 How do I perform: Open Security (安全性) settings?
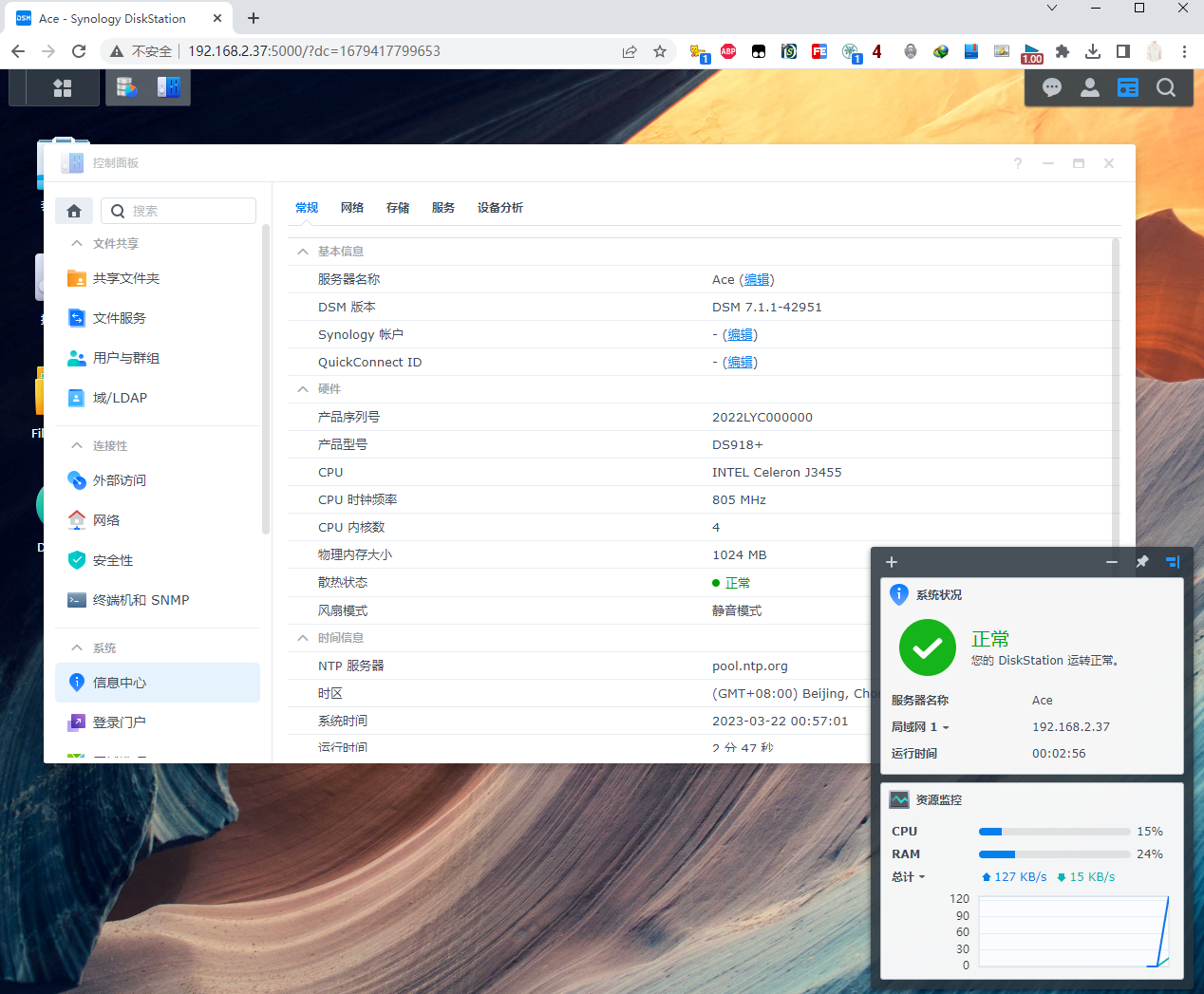(x=158, y=560)
